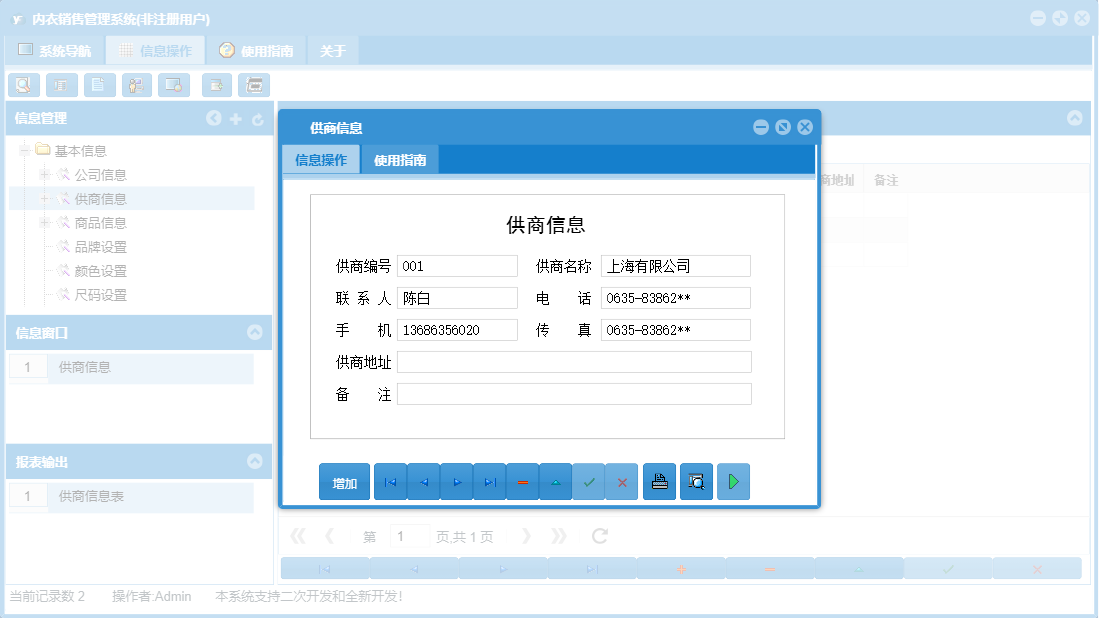Viewport: 1099px width, 618px height.
Task: Delete the record with the red minus icon
Action: click(x=522, y=481)
